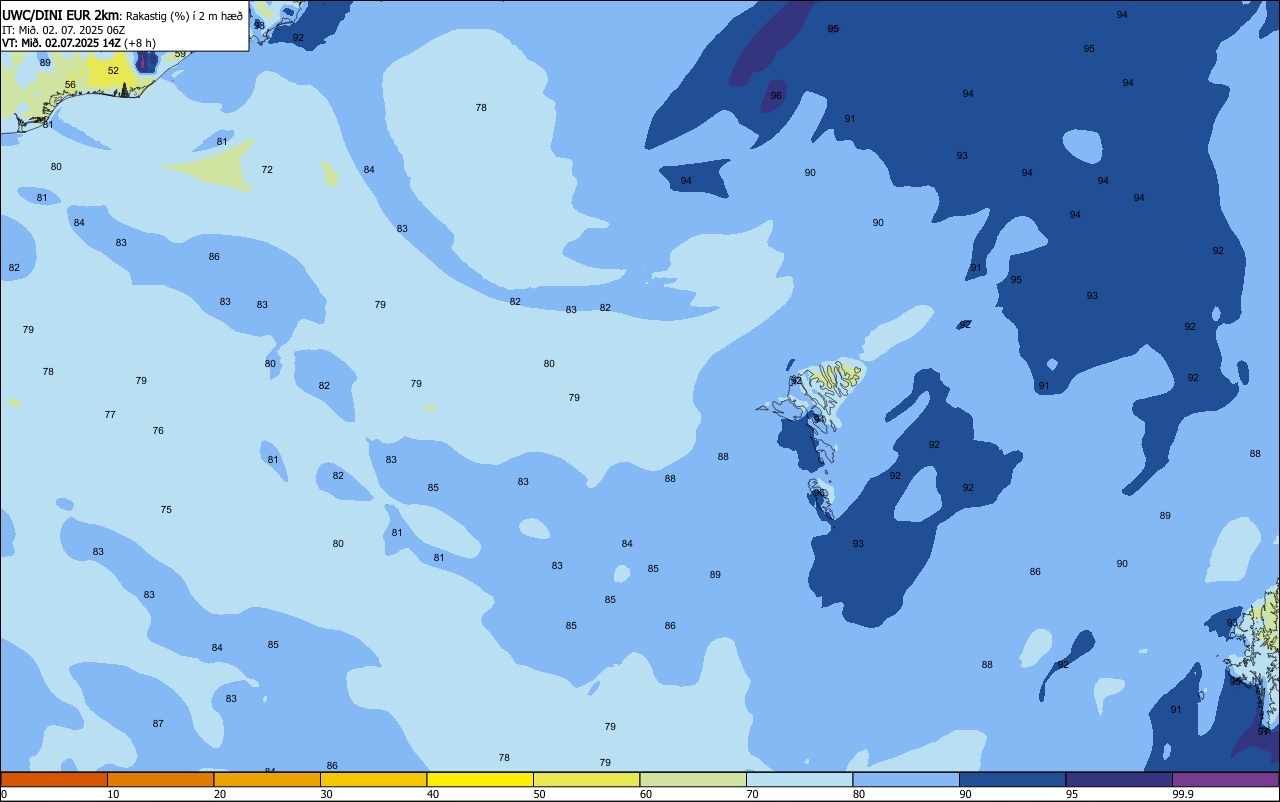Click the dark red 0–10 legend color band
This screenshot has width=1280, height=802.
pyautogui.click(x=54, y=779)
